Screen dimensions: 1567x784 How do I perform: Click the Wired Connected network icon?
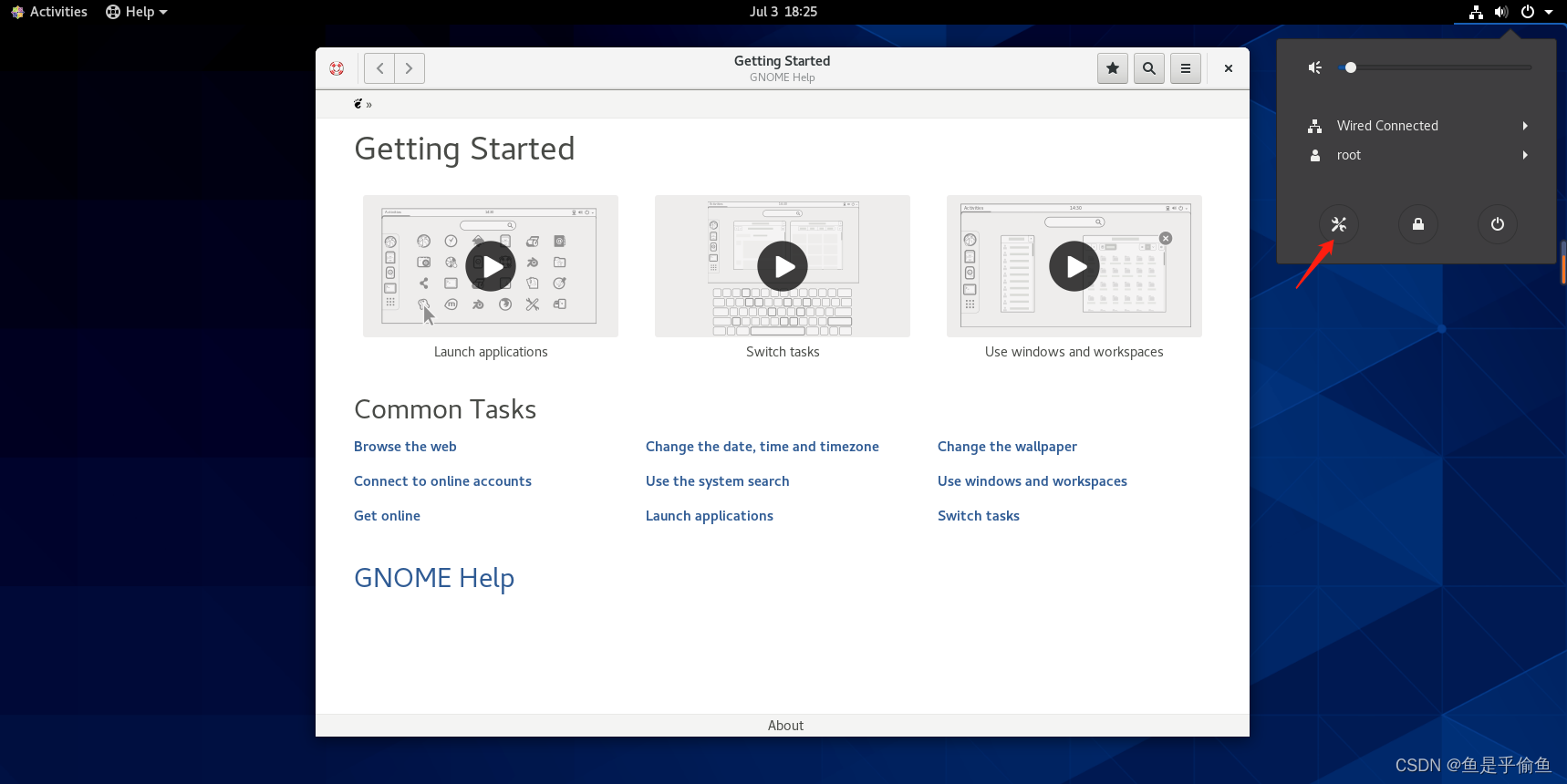point(1315,126)
